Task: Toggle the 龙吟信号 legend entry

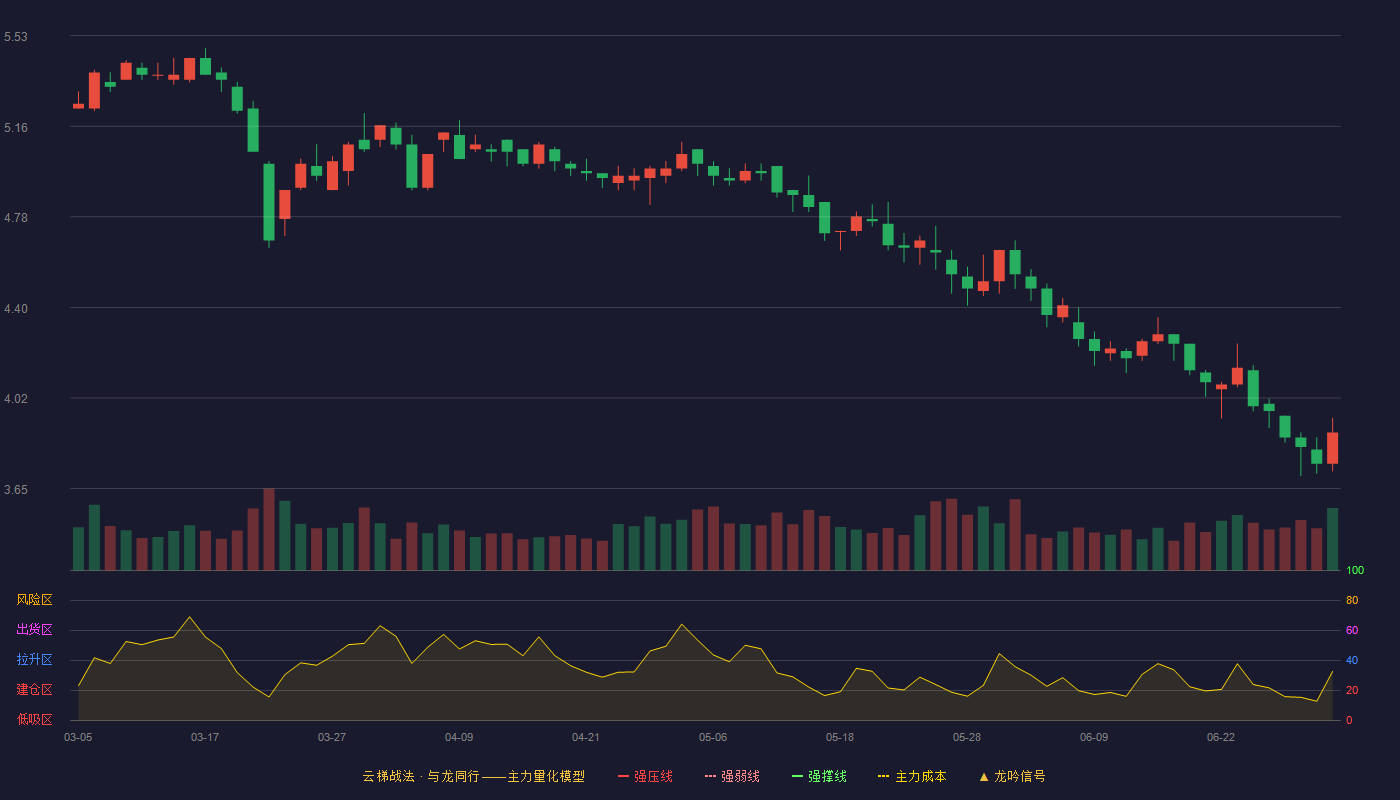Action: click(1012, 776)
